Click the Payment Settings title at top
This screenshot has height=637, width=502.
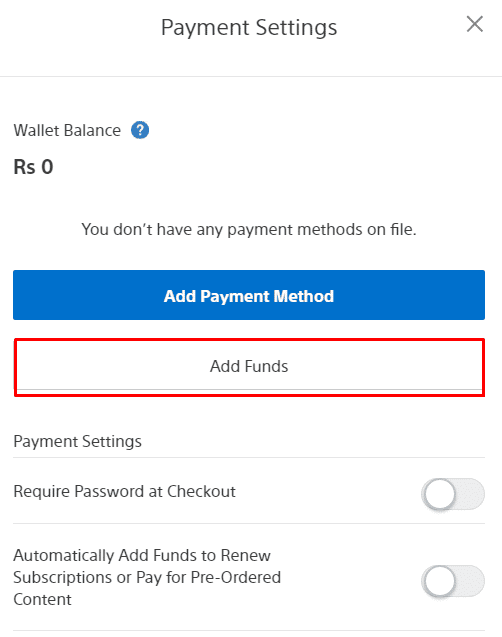click(x=249, y=28)
